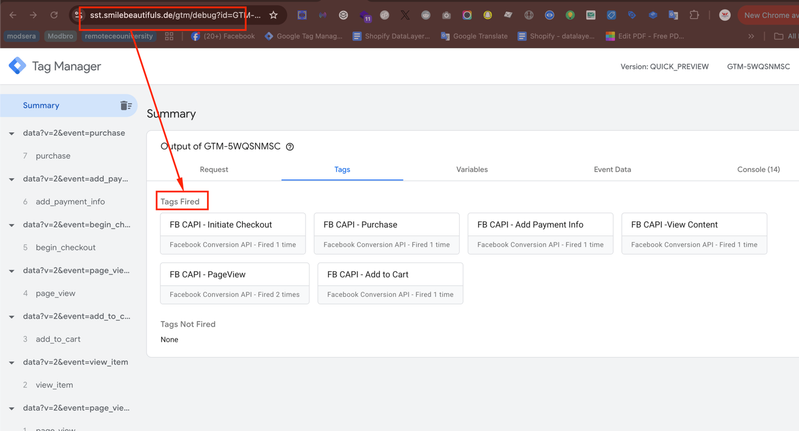The height and width of the screenshot is (431, 799).
Task: Open the Modbro bookmark
Action: click(x=61, y=36)
